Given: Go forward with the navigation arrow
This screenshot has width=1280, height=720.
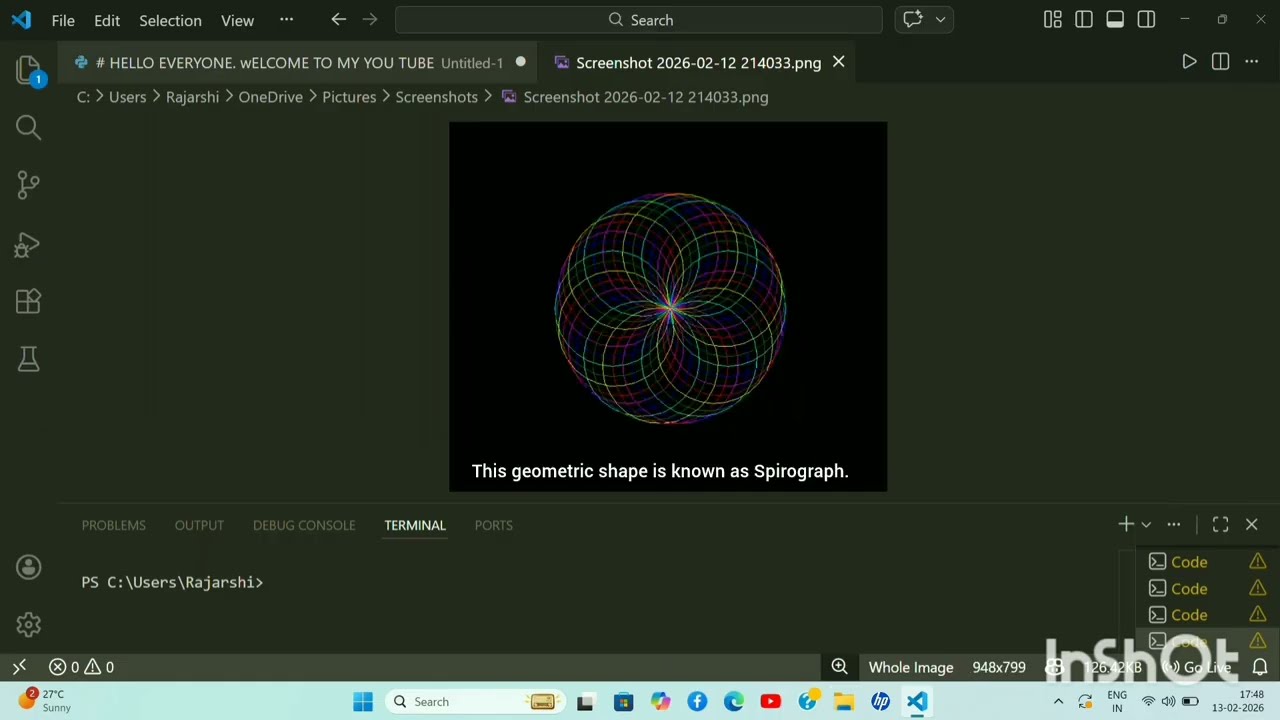Looking at the screenshot, I should point(370,19).
